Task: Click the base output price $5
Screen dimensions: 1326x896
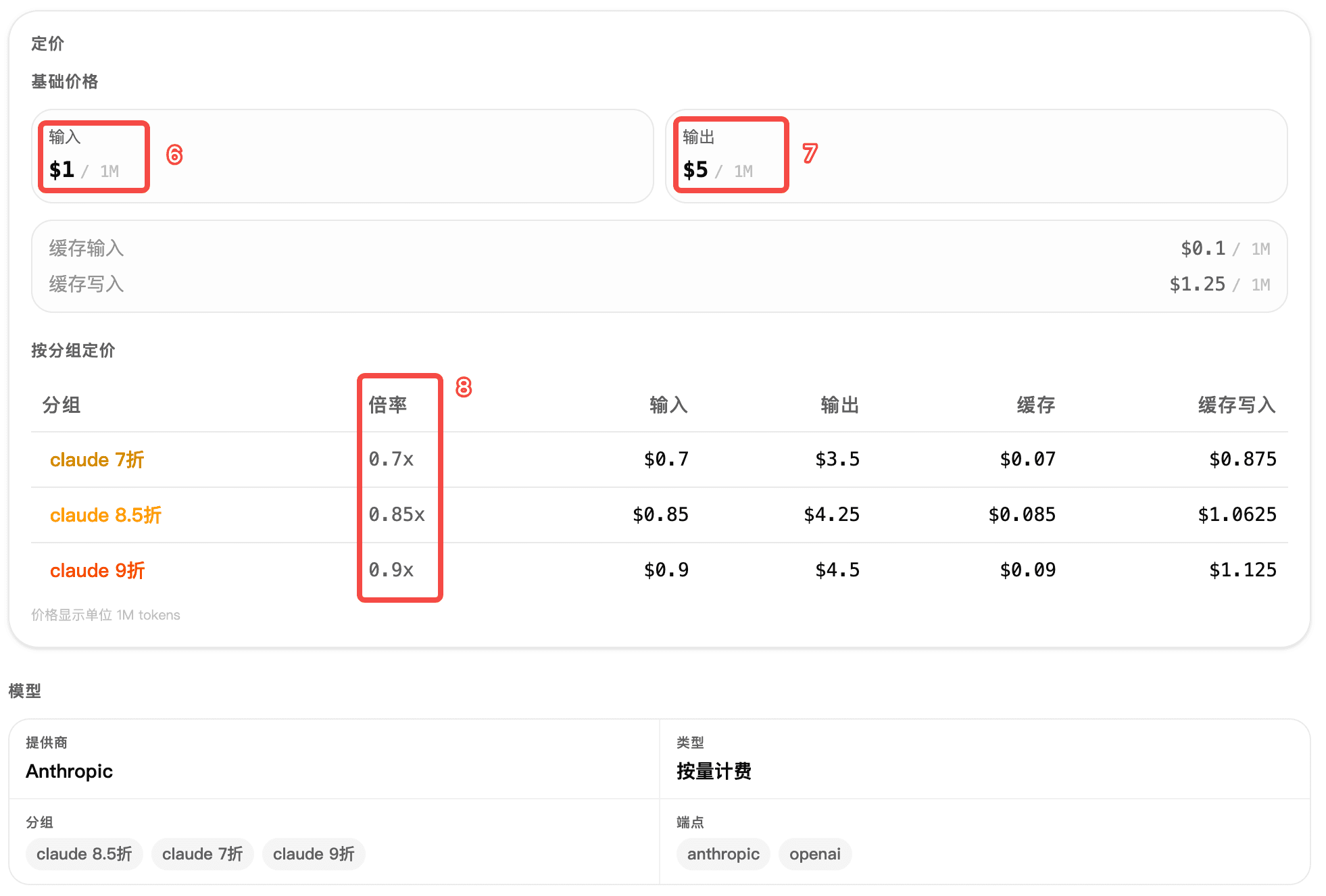Action: tap(695, 170)
